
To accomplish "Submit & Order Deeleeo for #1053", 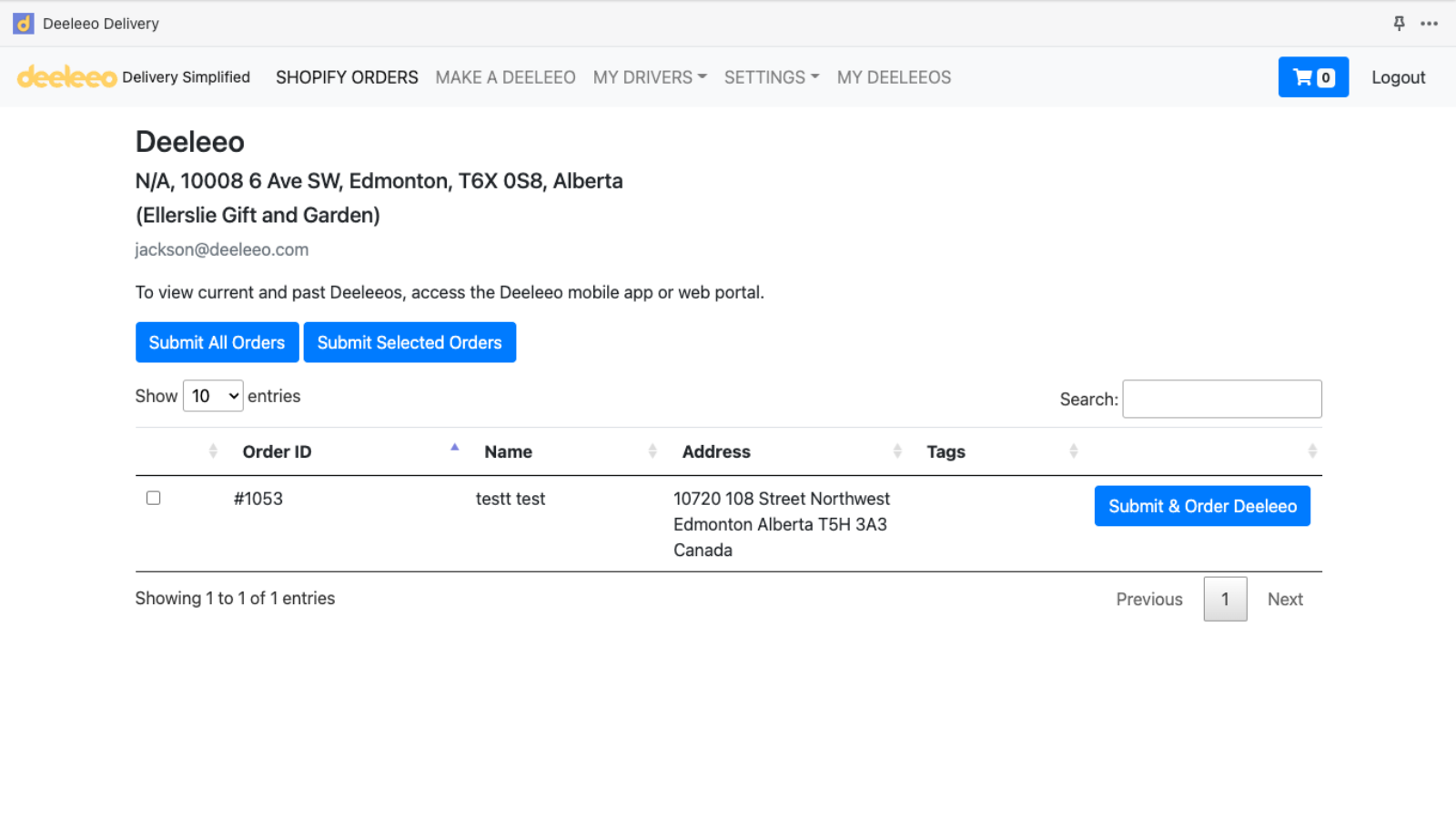I will pyautogui.click(x=1202, y=506).
